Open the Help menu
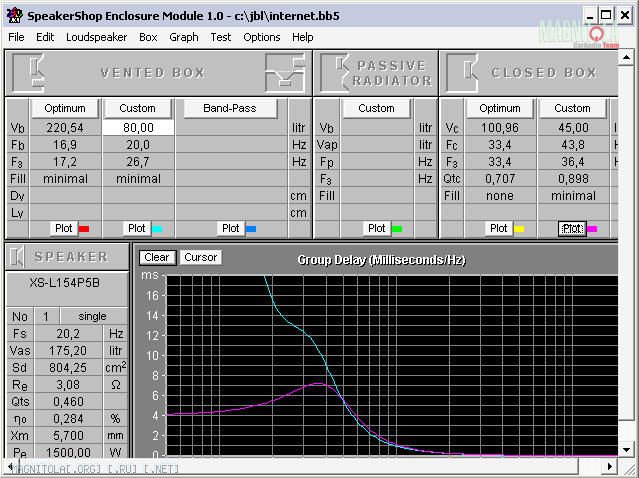 pyautogui.click(x=302, y=37)
